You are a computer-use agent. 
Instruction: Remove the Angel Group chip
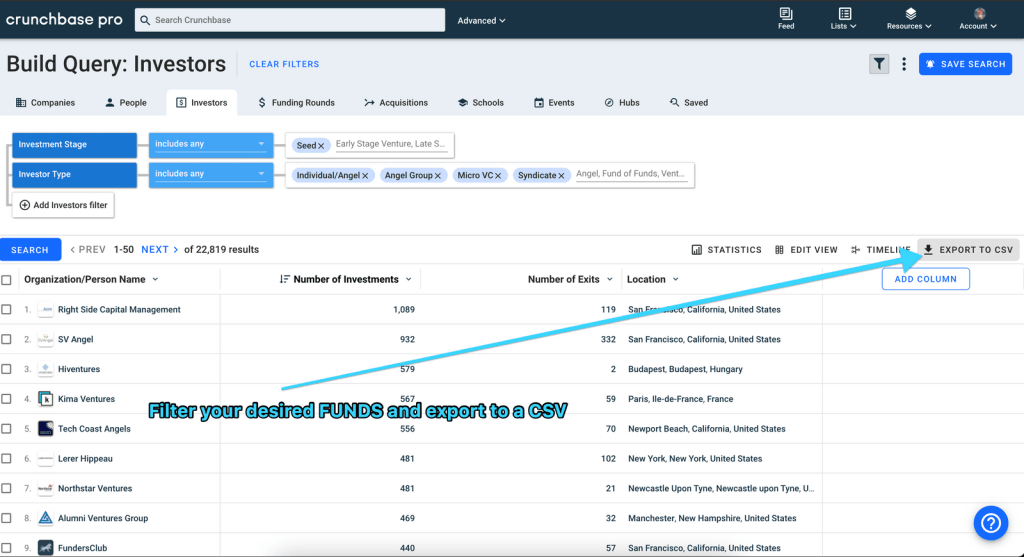point(438,176)
